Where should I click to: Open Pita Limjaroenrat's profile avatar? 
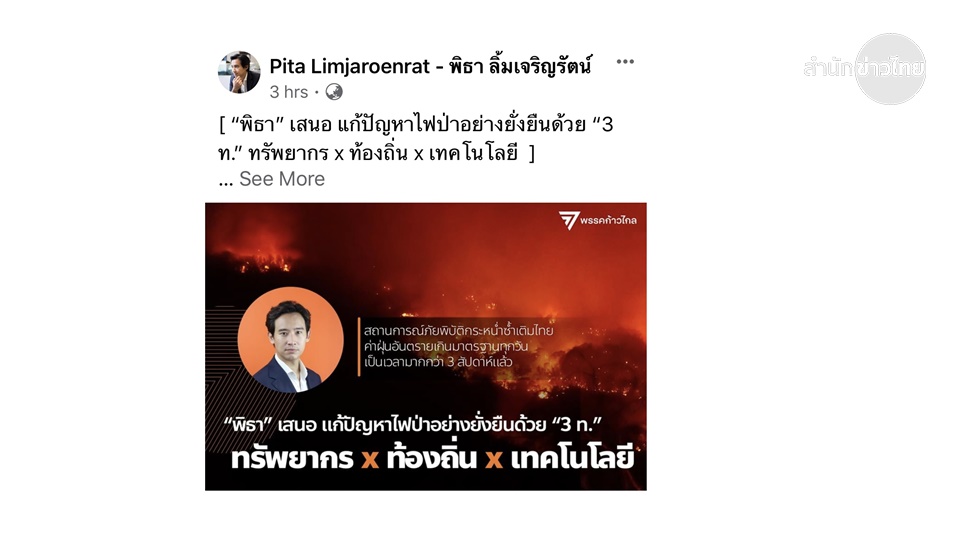click(x=239, y=72)
